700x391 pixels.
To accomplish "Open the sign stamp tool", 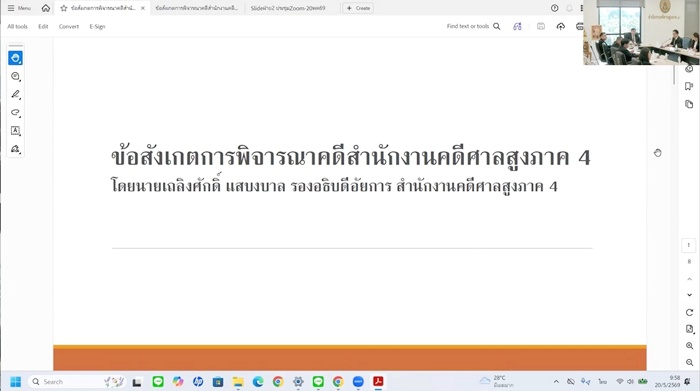I will 15,149.
